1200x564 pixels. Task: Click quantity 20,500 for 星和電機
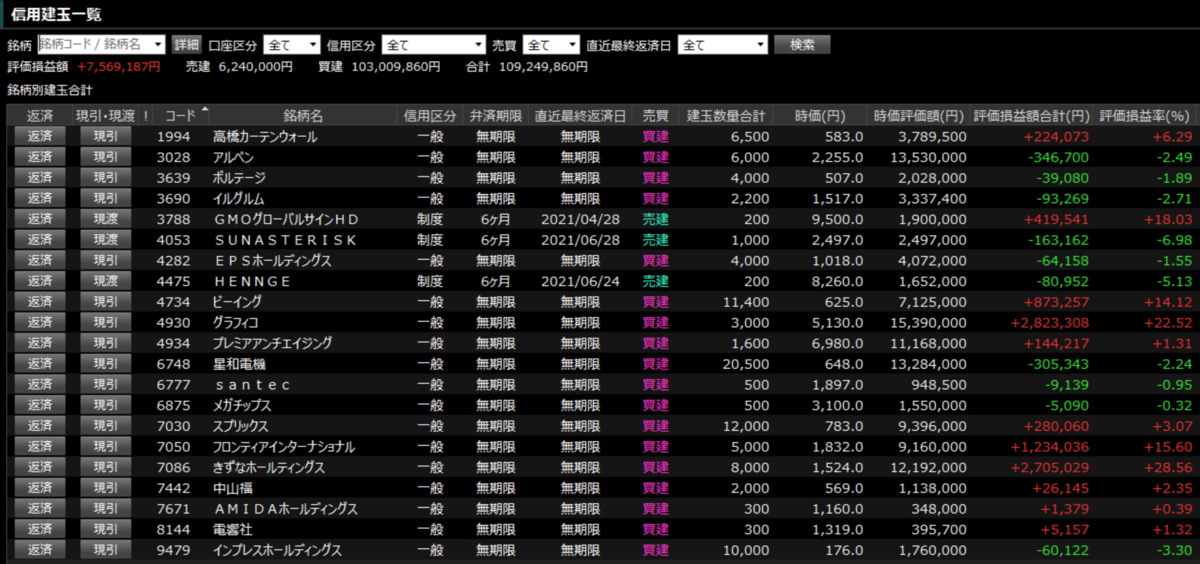click(x=746, y=364)
